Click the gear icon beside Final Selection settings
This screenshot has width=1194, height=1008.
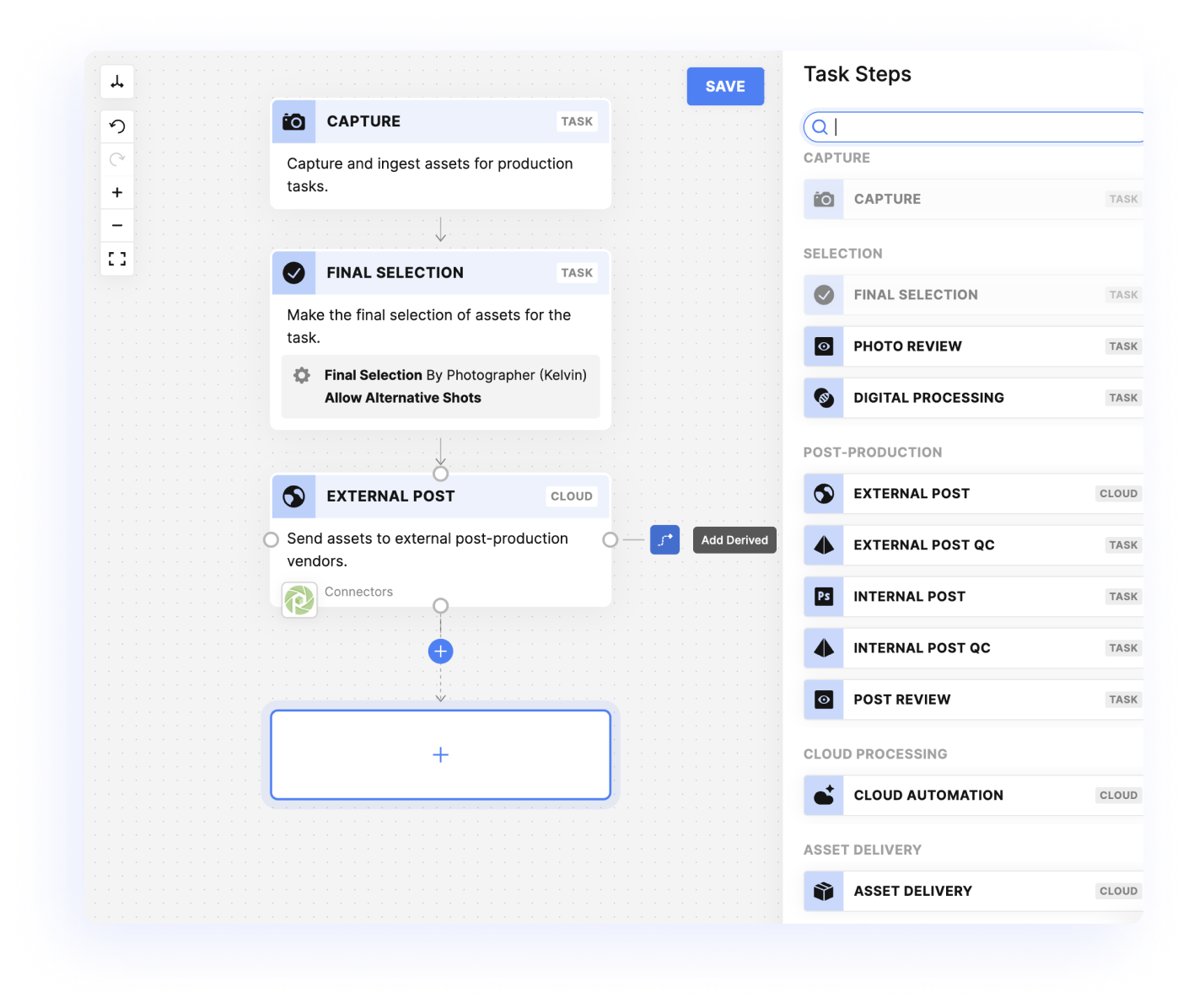[x=301, y=375]
